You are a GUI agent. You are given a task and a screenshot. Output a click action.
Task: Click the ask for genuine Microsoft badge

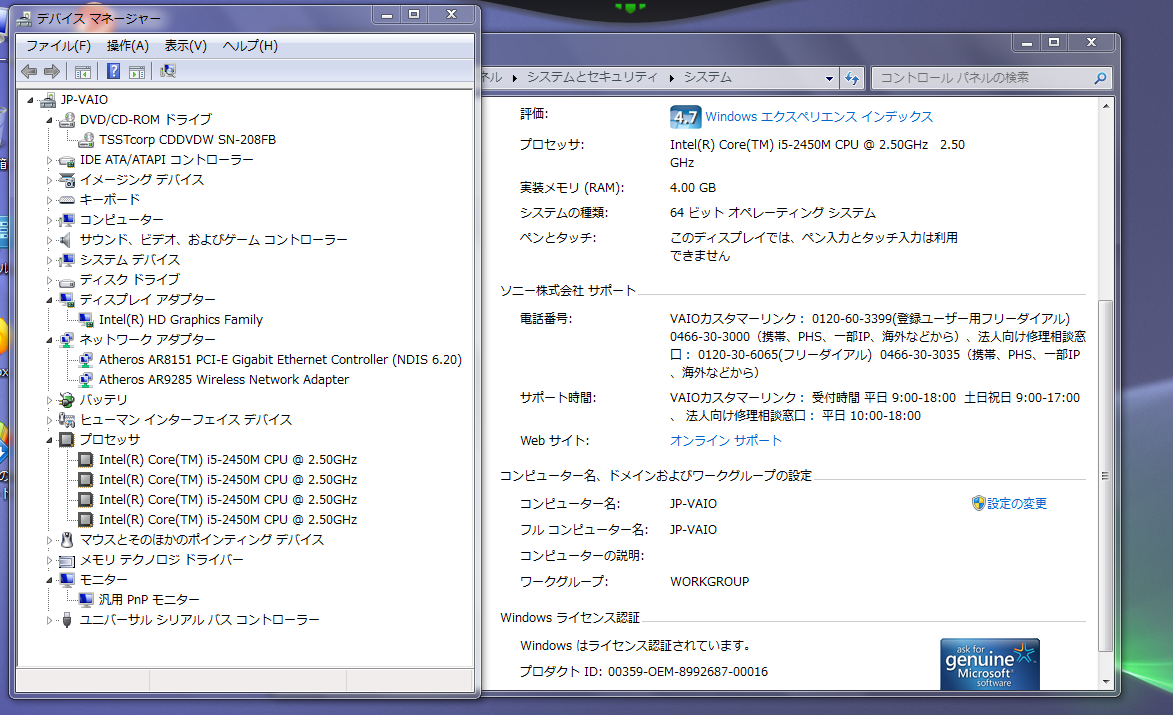[x=990, y=663]
